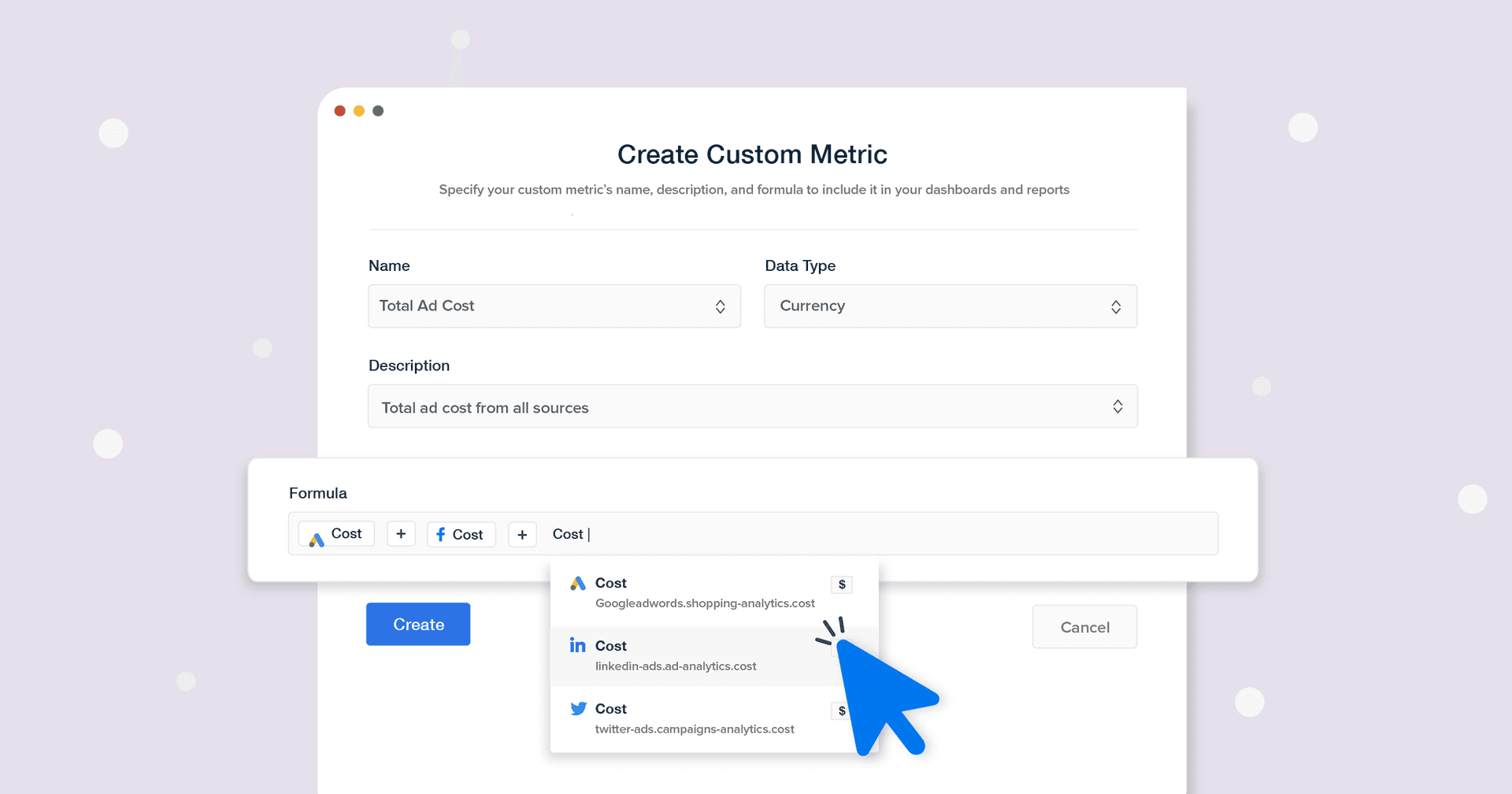
Task: Click the blue Create button
Action: pyautogui.click(x=418, y=624)
